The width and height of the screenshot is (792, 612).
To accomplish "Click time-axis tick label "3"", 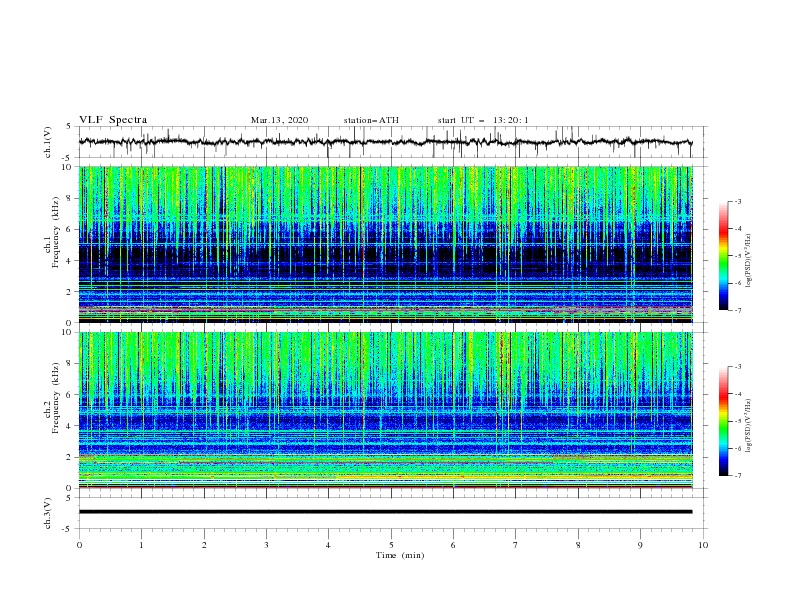I will (x=266, y=545).
